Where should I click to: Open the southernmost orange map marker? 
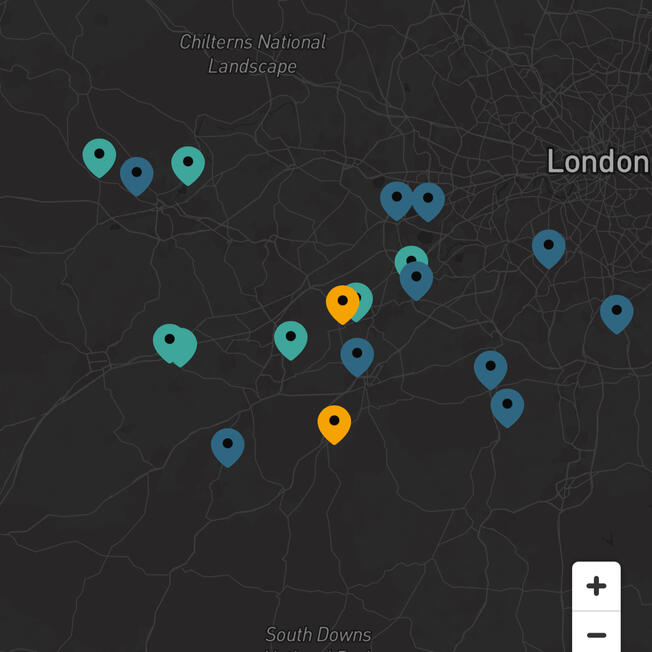point(334,423)
